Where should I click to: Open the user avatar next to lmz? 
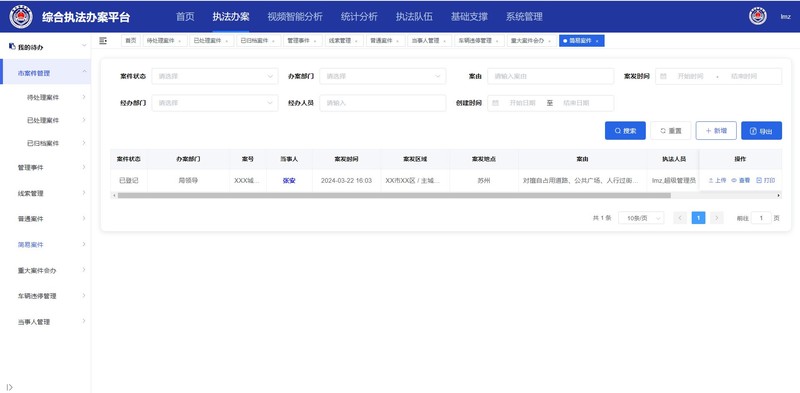point(758,16)
